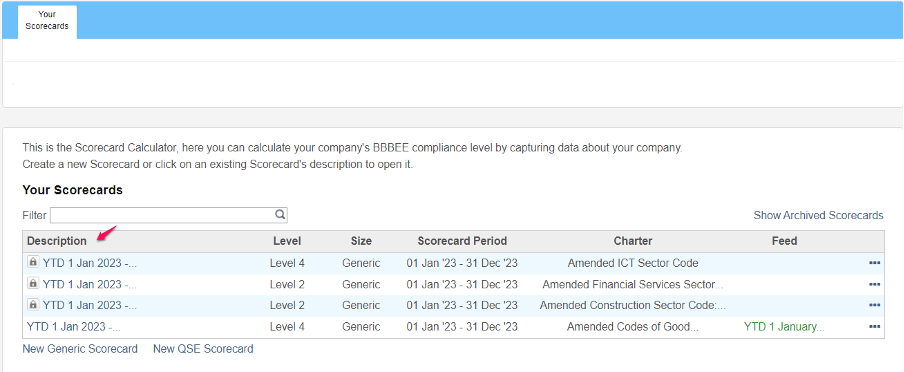Select the Amended Construction Sector Code cell

[633, 305]
